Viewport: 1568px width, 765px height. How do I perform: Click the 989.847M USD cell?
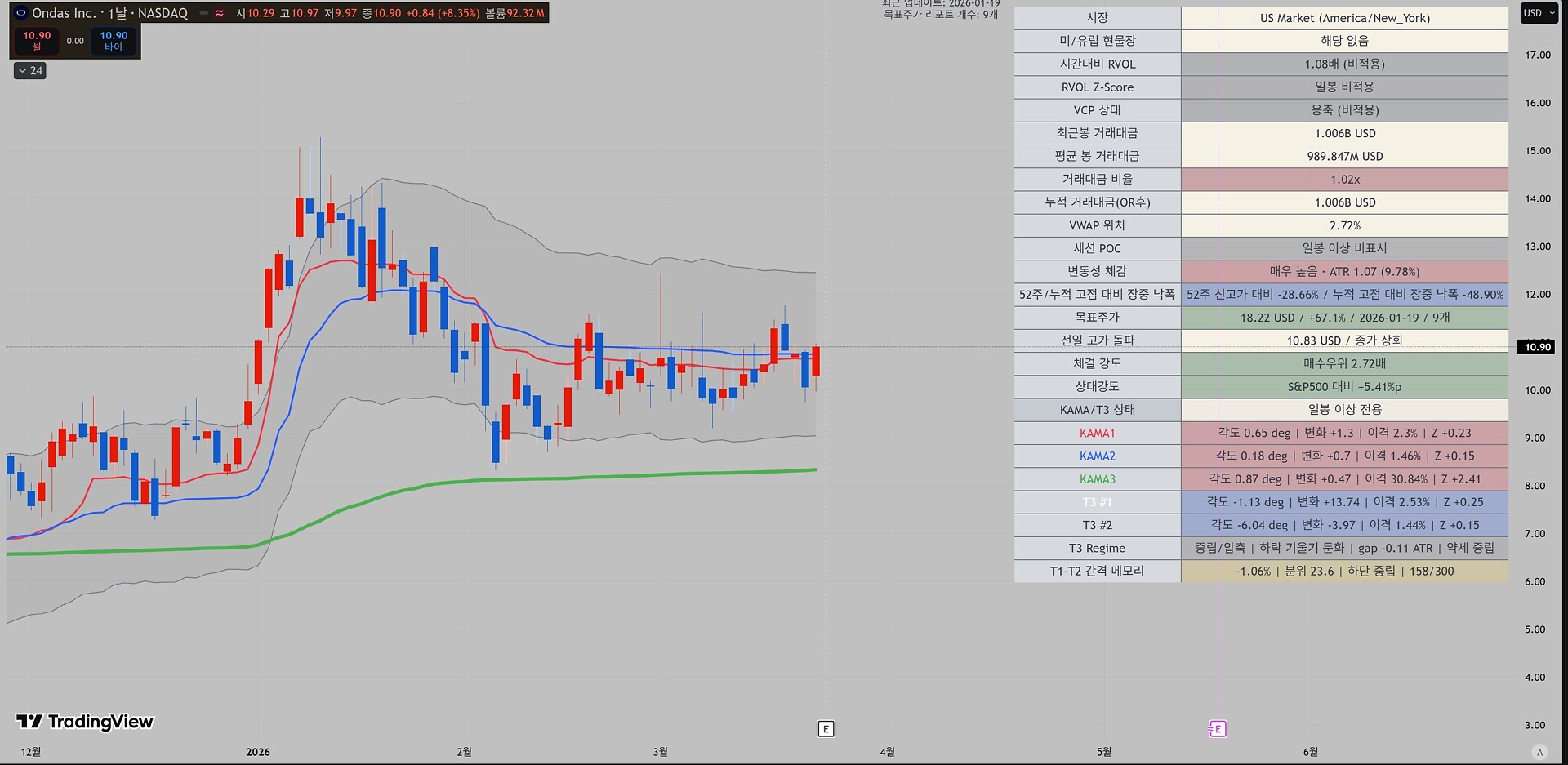(x=1344, y=156)
